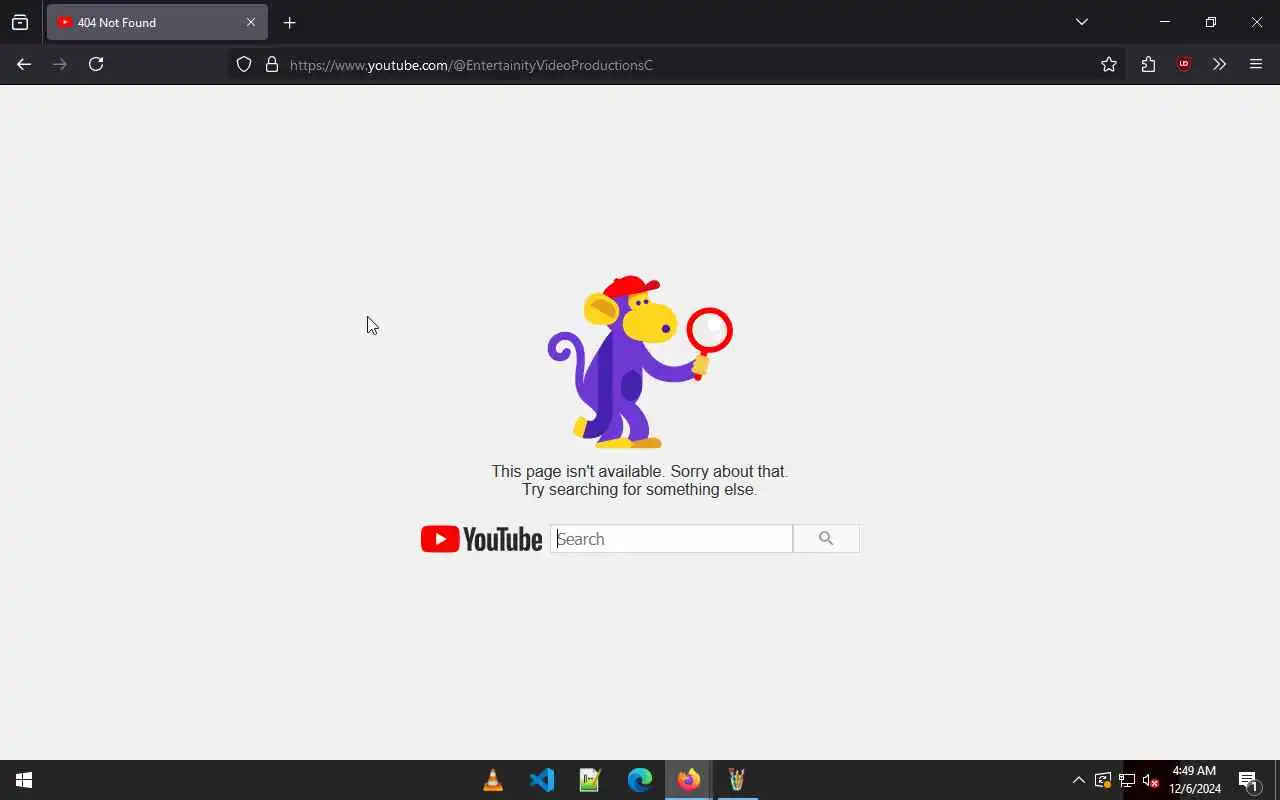The height and width of the screenshot is (800, 1280).
Task: Open Firefox View icon at the tab bar's left end
Action: (20, 22)
